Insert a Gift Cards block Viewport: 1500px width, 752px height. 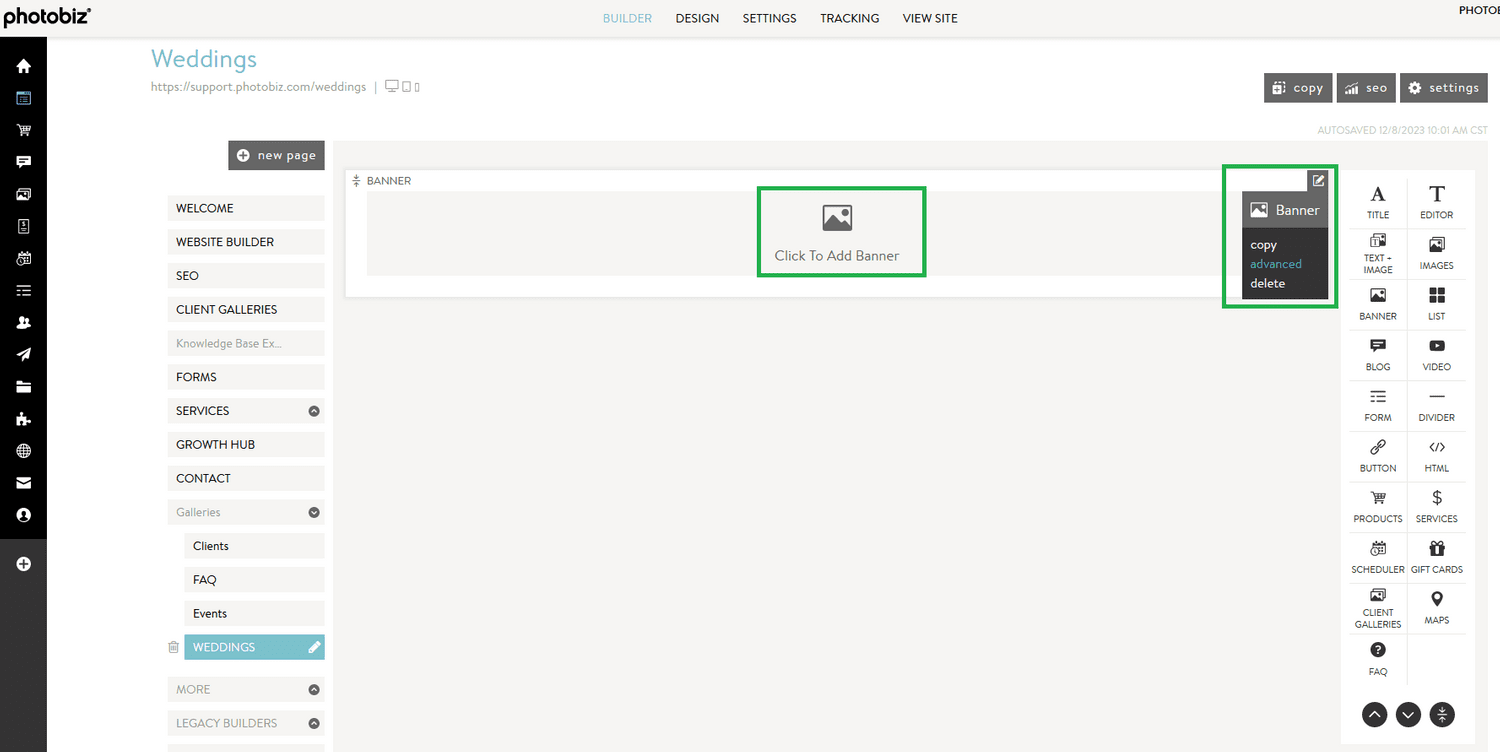click(1437, 557)
